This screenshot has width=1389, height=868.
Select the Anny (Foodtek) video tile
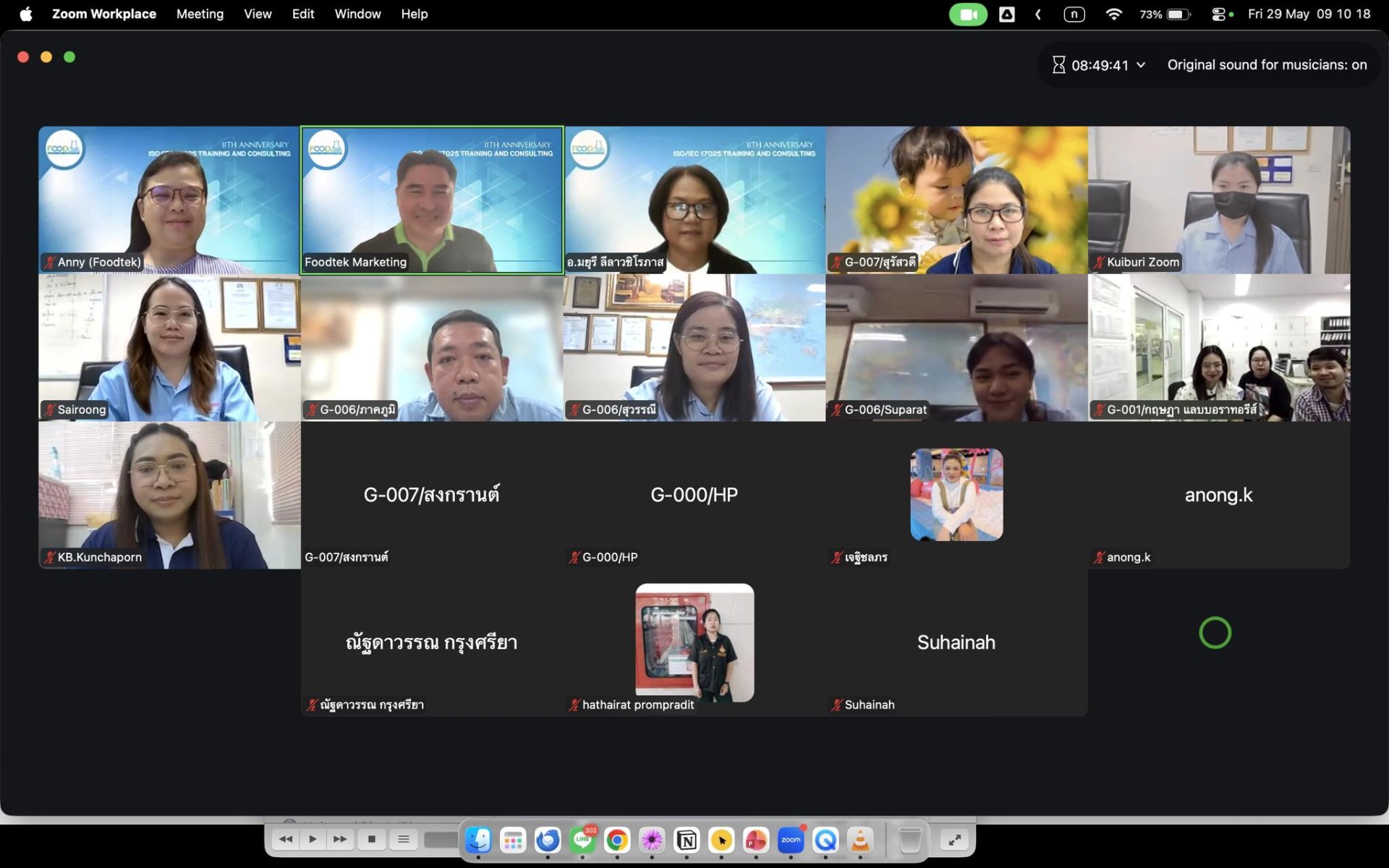click(169, 200)
